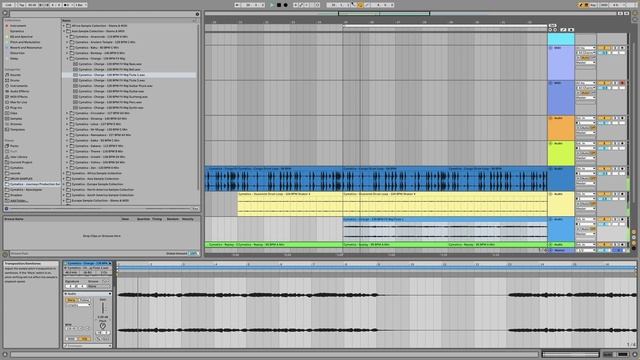
Task: Select Drums in the browser Categories
Action: point(15,80)
